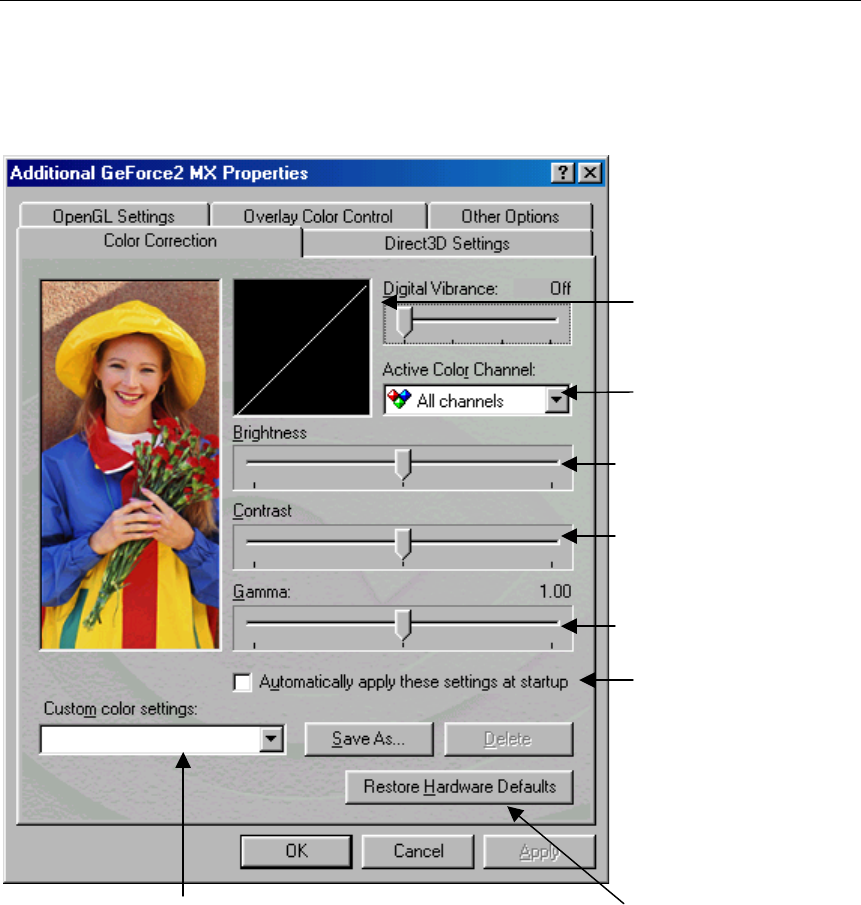Click the All channels color icon

[399, 399]
